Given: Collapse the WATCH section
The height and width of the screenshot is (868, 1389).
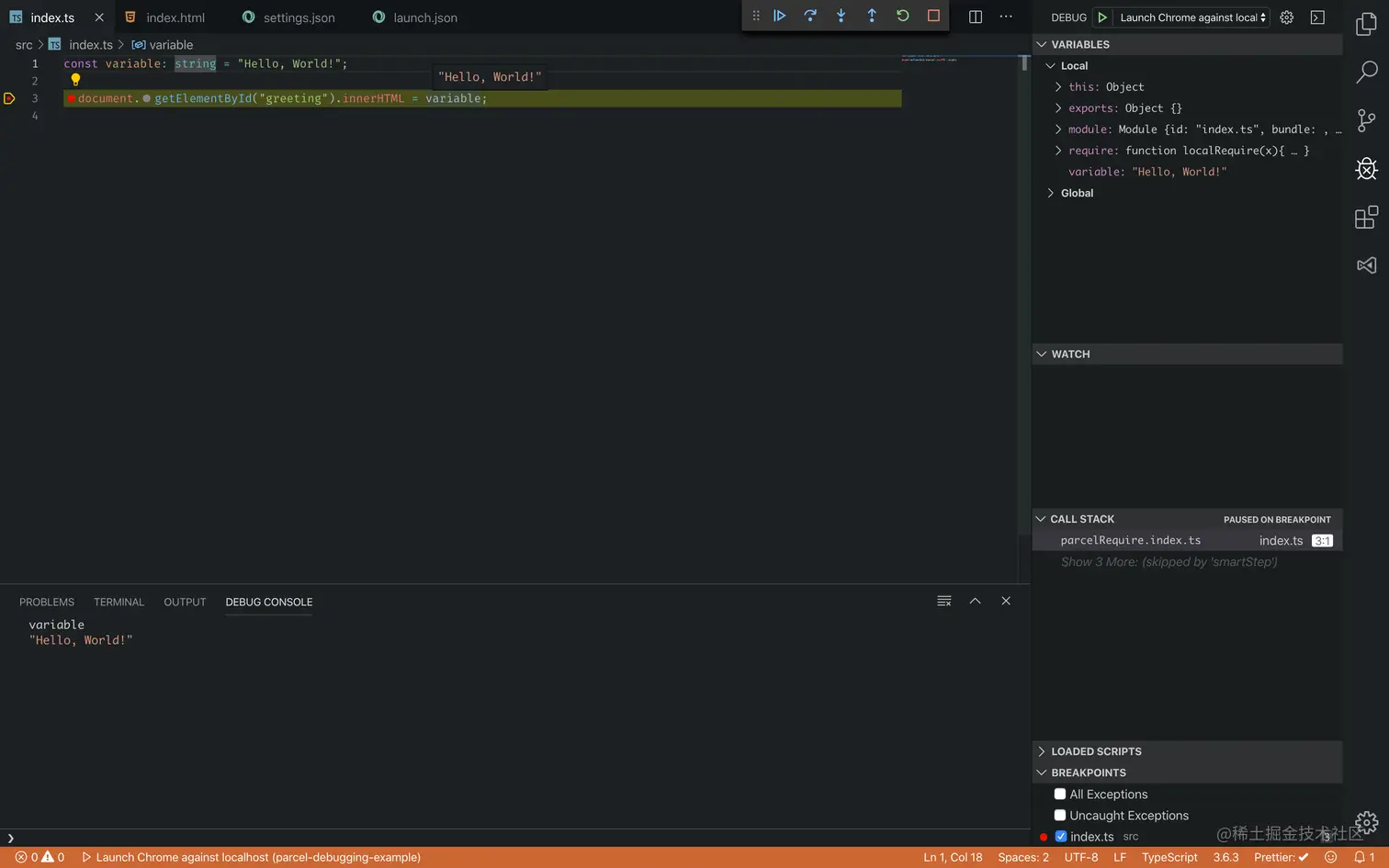Looking at the screenshot, I should click(x=1187, y=355).
